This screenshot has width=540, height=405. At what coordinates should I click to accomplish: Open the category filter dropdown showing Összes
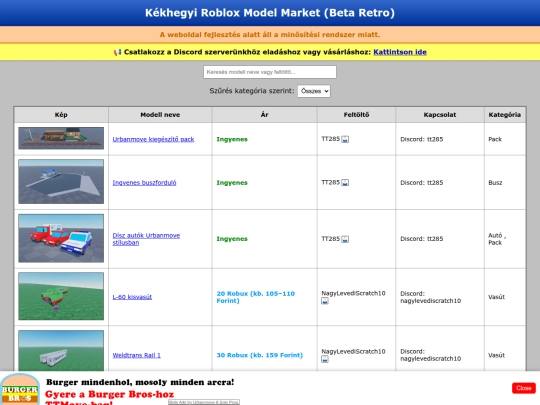314,91
